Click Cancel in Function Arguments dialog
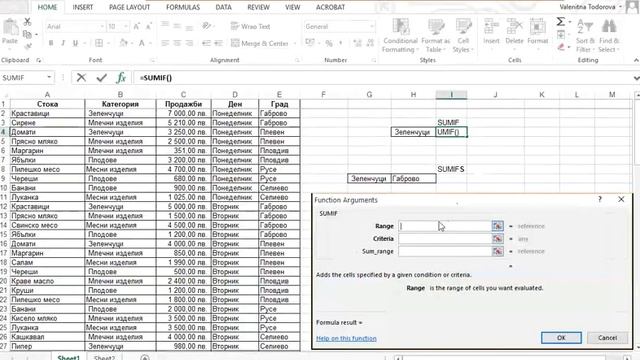The width and height of the screenshot is (640, 360). point(607,338)
